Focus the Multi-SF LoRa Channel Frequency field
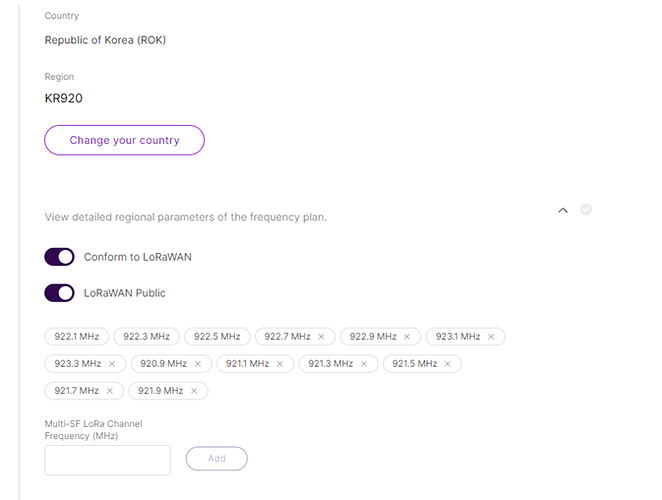This screenshot has width=662, height=500. coord(108,460)
